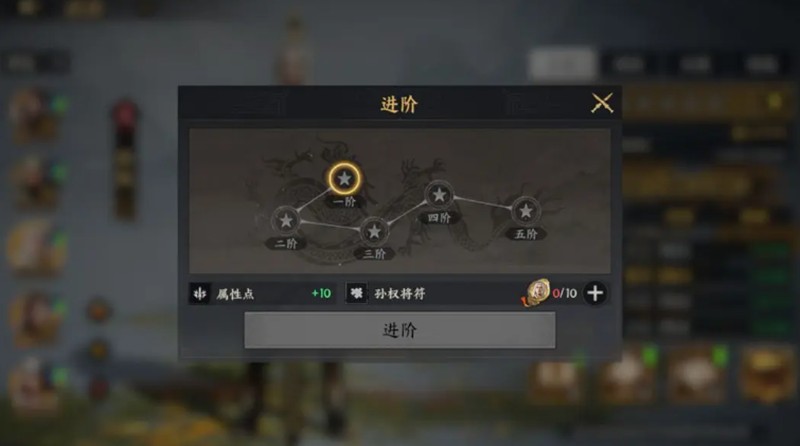
Task: Select the 三阶 star node
Action: [x=374, y=232]
